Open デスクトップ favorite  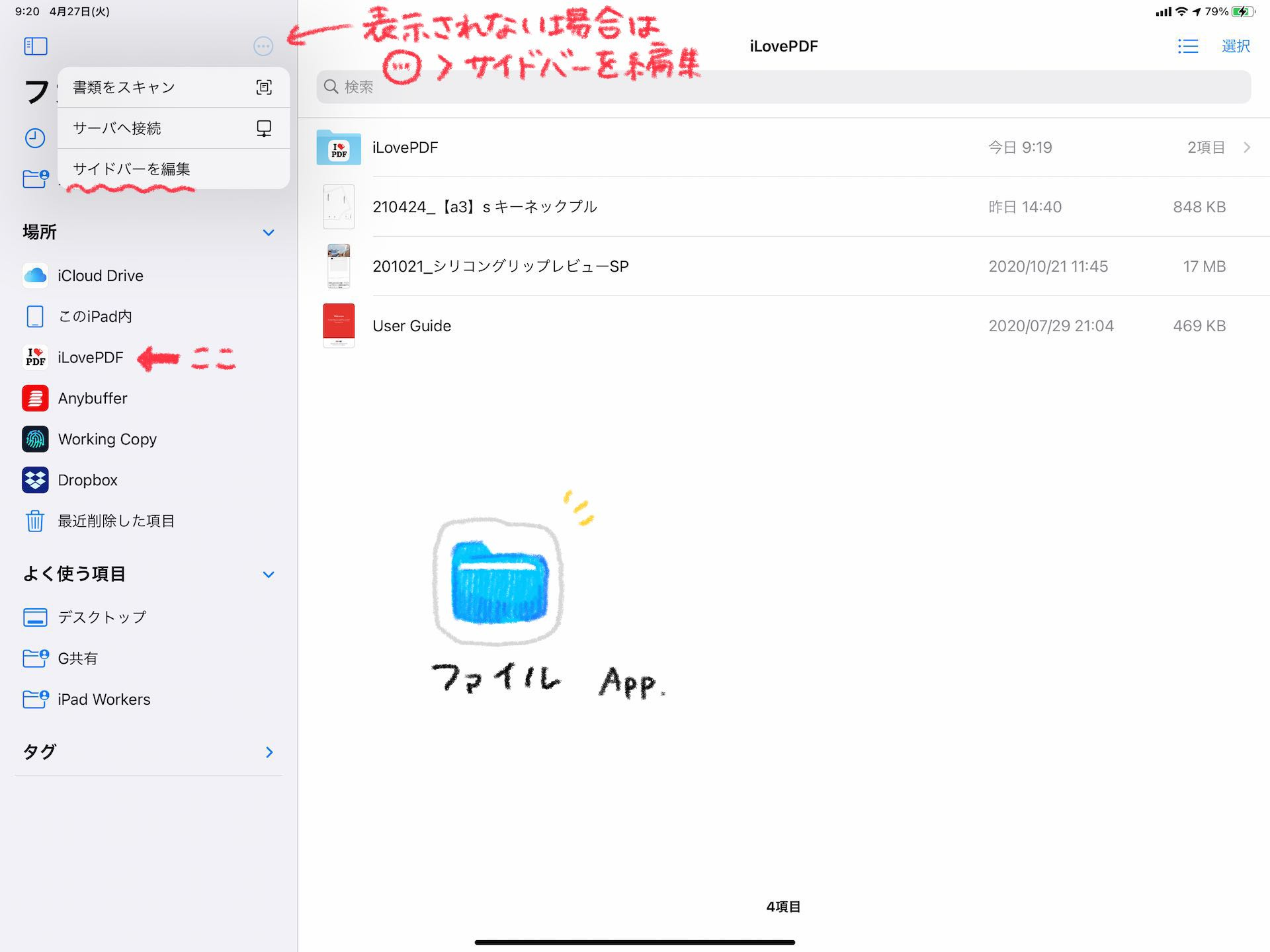click(x=102, y=617)
